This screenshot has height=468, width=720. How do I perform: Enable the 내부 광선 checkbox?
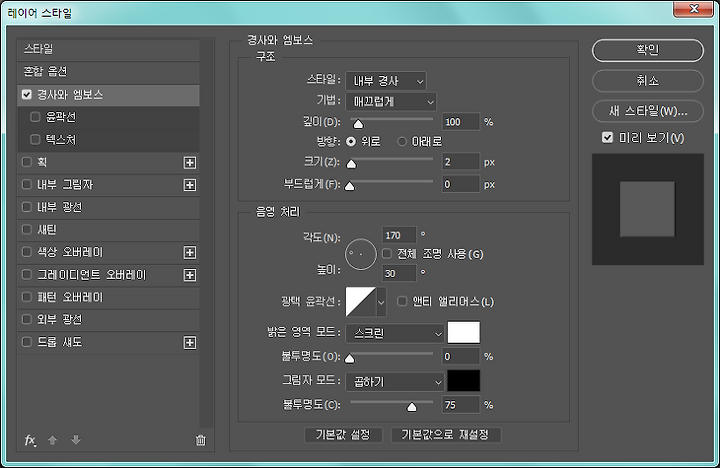27,207
